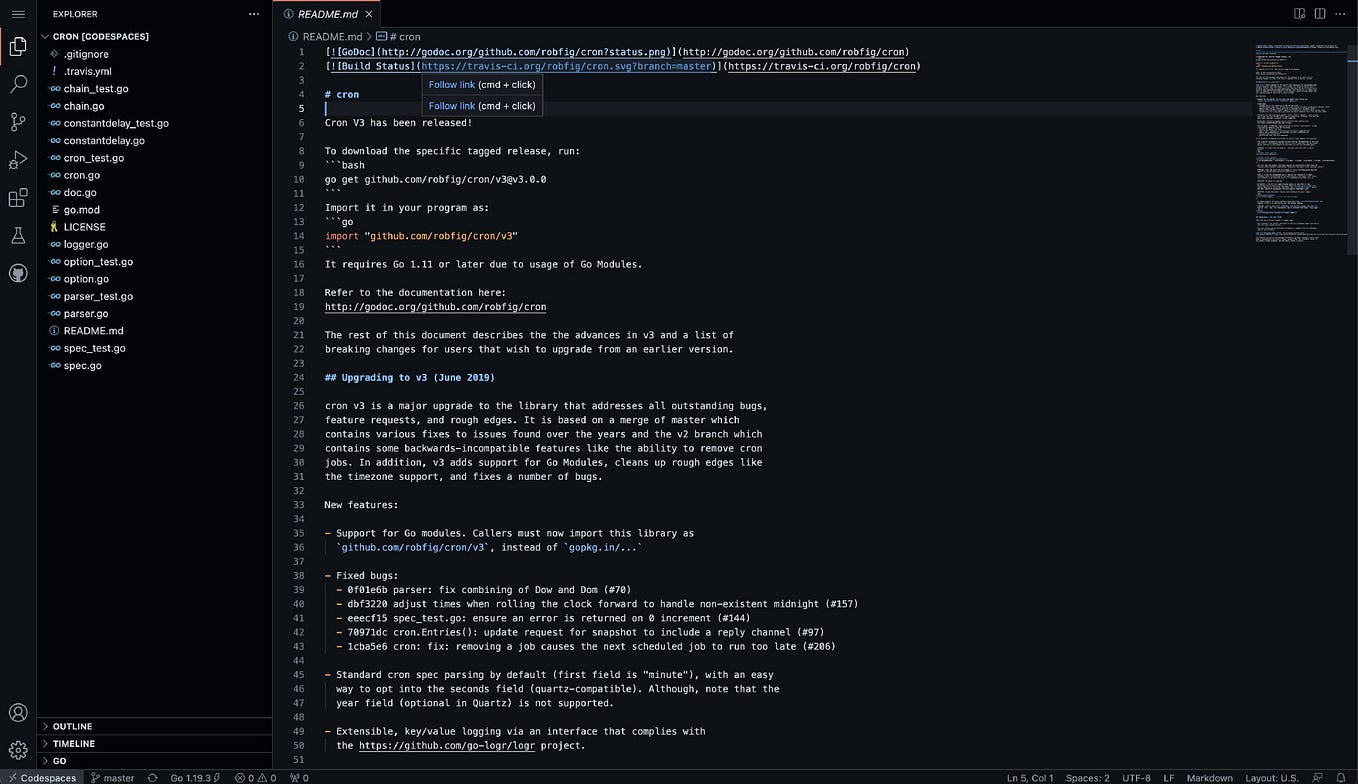Collapse the OUTLINE section

click(x=70, y=726)
